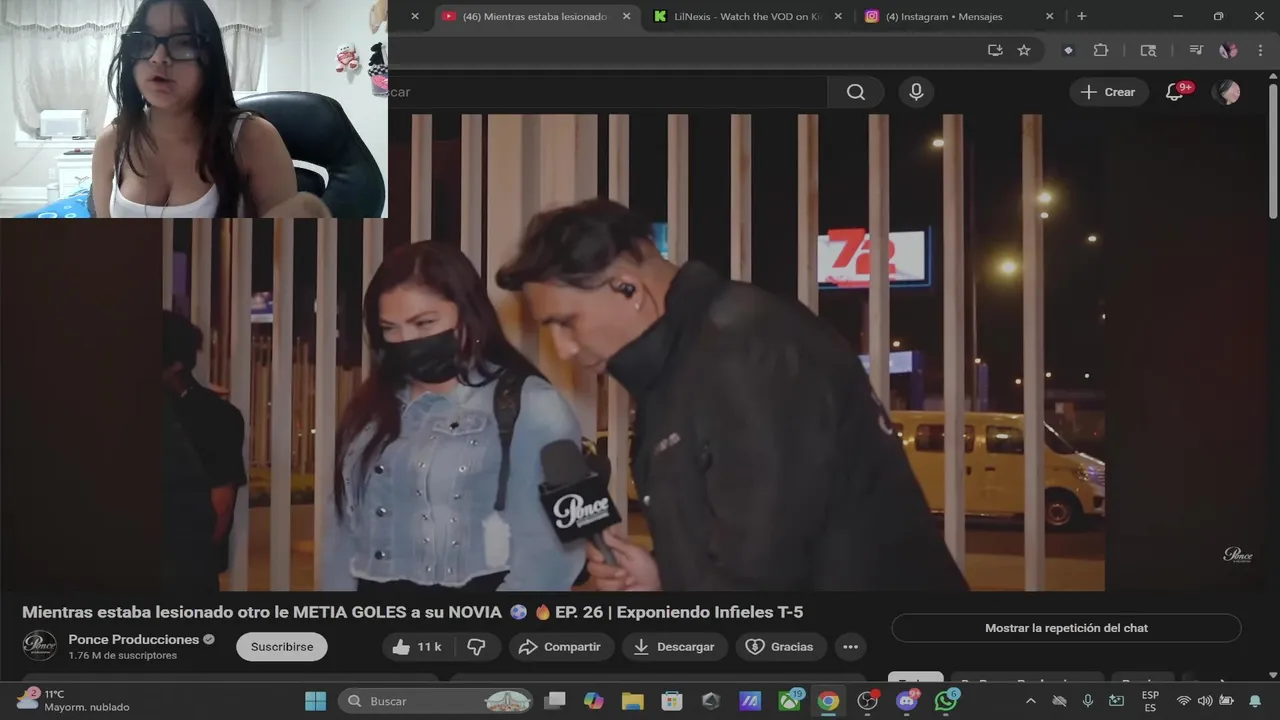Open Ponce Producciones channel name link

click(134, 639)
